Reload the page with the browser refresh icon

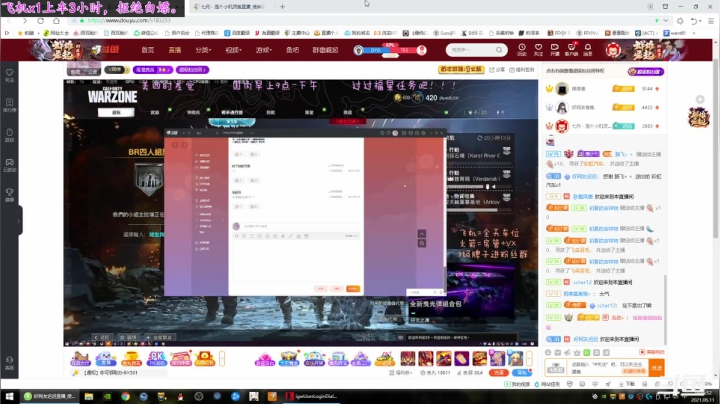40,21
